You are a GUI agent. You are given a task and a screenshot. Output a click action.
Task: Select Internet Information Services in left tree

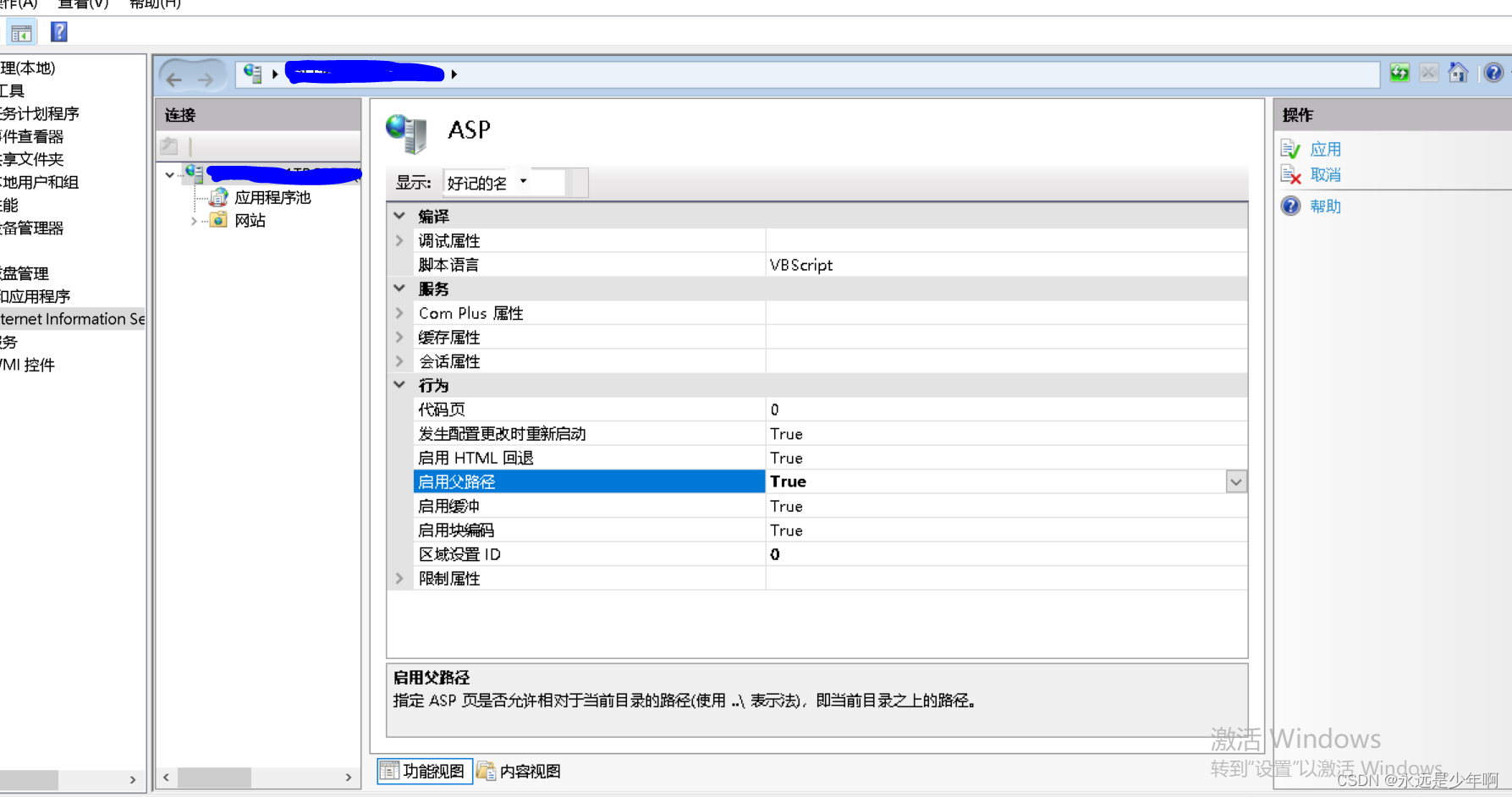(x=73, y=319)
